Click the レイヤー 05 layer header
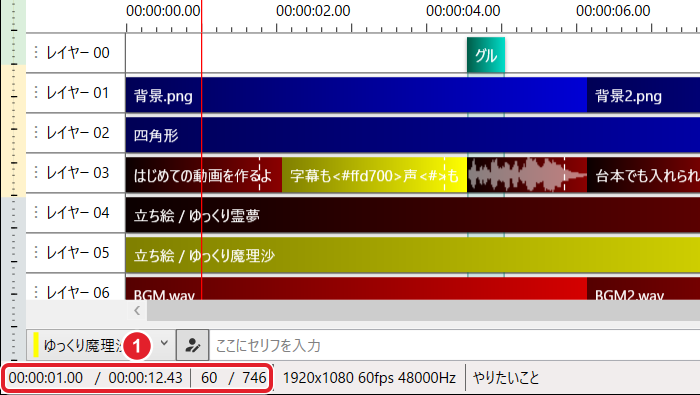This screenshot has width=700, height=395. click(76, 253)
